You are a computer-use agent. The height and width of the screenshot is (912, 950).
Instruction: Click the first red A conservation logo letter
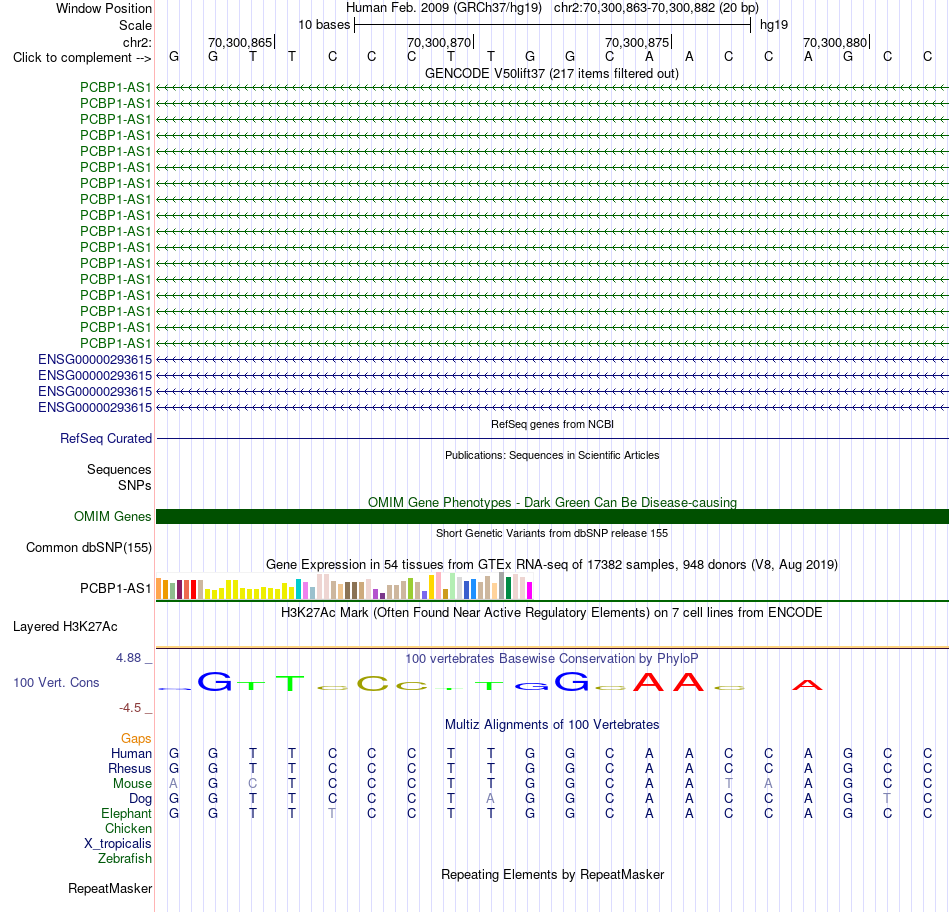[649, 682]
